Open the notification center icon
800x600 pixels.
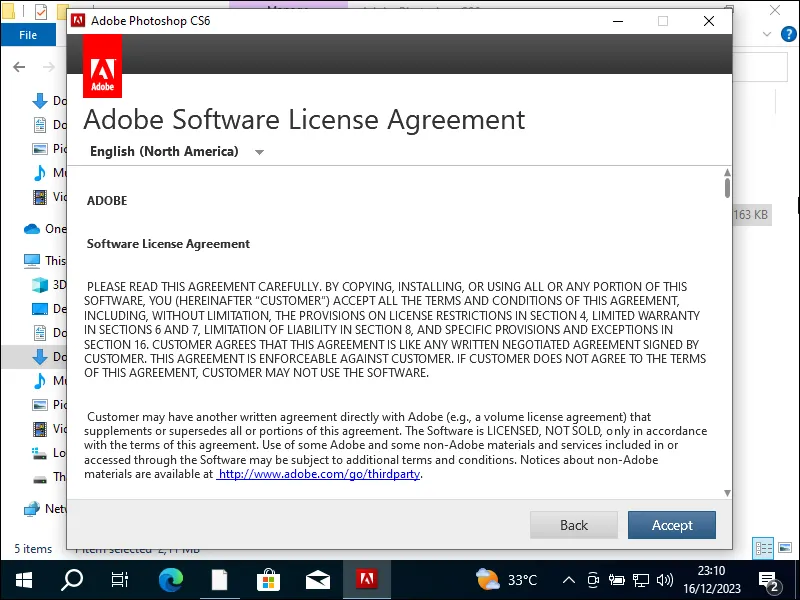click(x=771, y=580)
